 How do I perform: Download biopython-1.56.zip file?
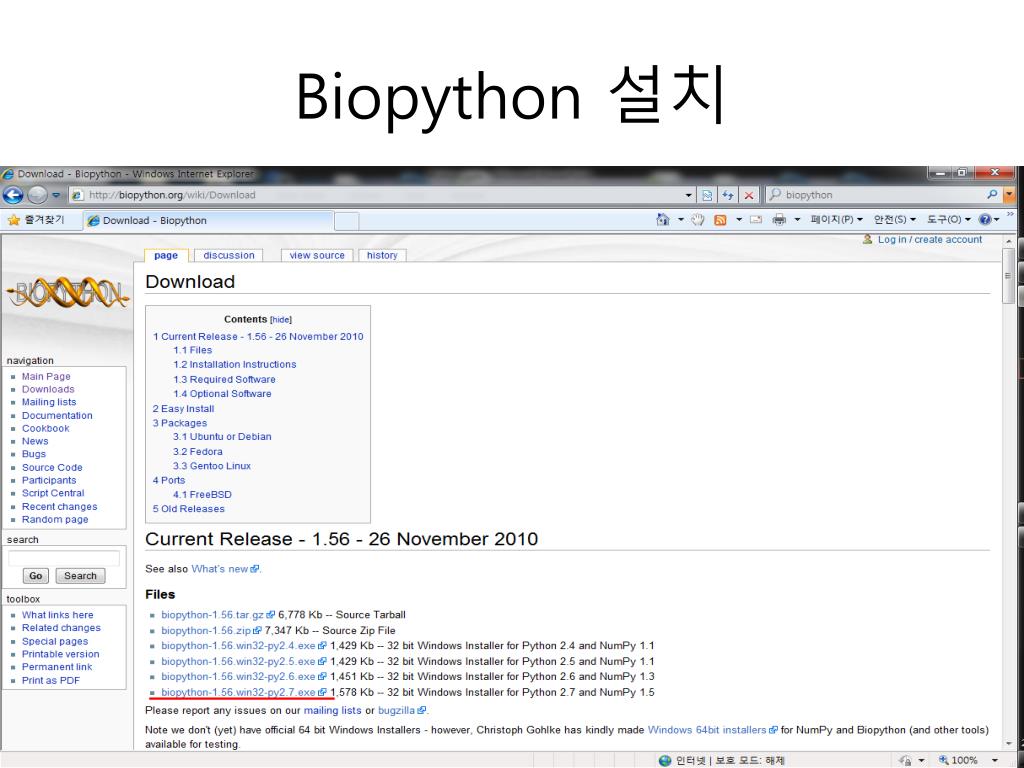211,630
